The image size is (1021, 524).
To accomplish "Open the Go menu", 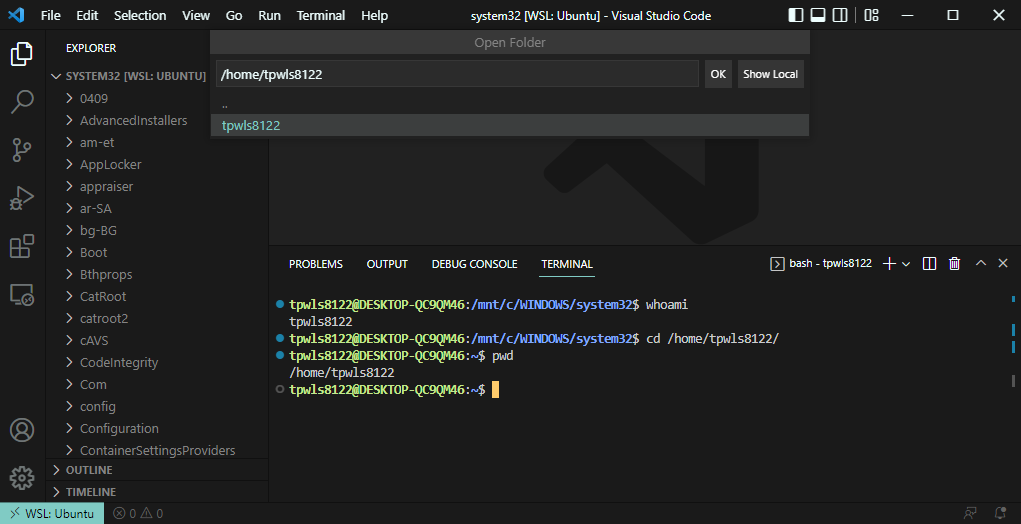I will point(234,16).
